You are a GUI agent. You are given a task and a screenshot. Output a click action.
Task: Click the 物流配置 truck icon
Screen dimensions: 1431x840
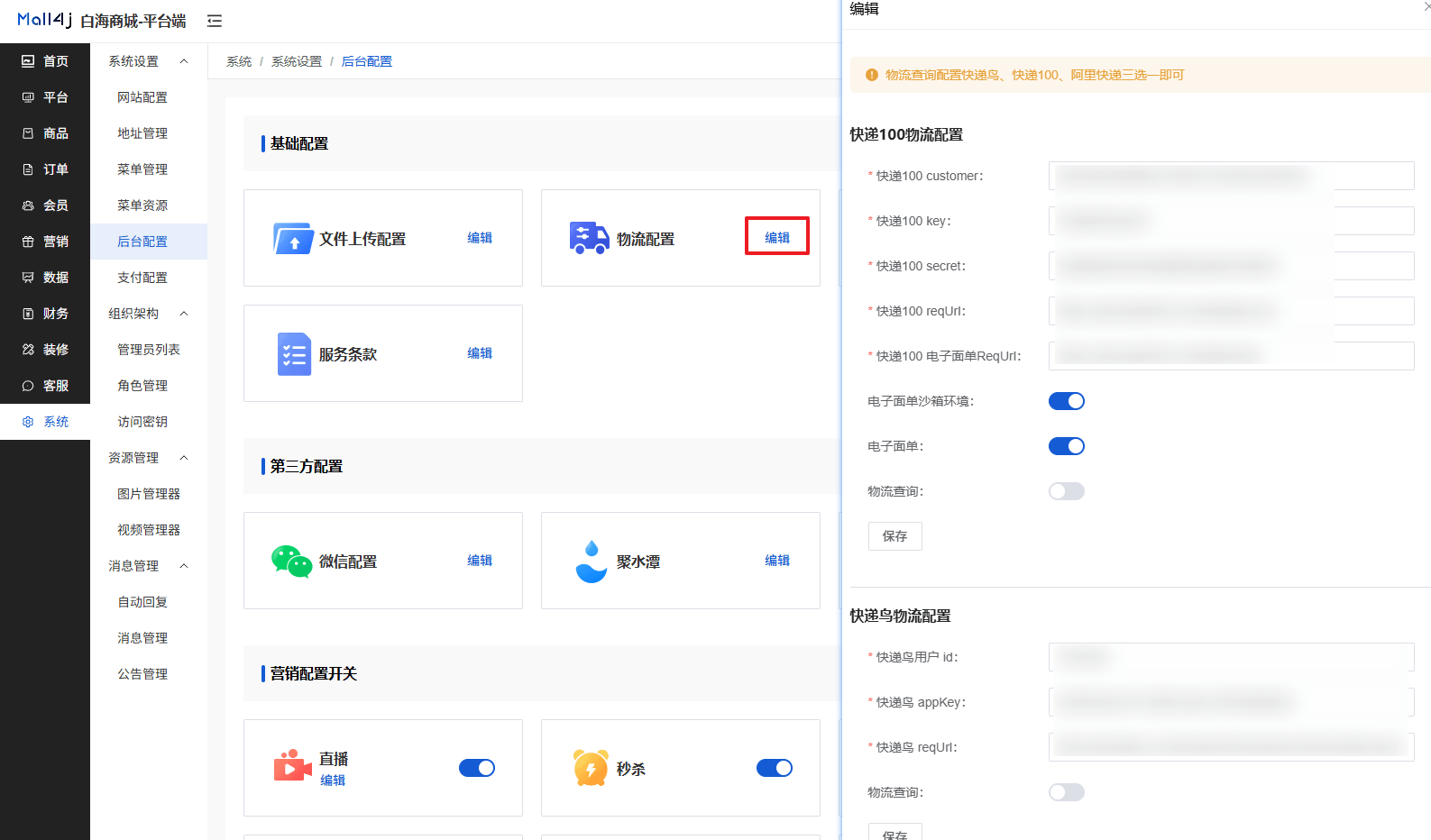pyautogui.click(x=590, y=238)
